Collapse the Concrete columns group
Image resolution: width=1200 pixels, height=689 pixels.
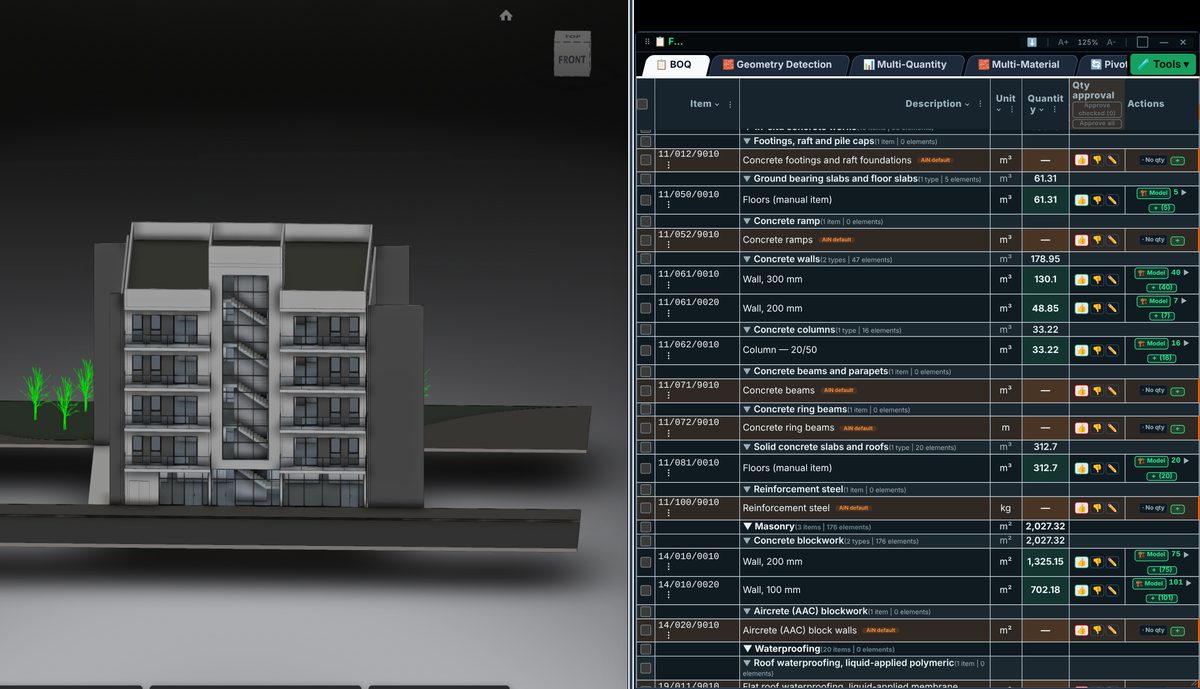[x=747, y=330]
